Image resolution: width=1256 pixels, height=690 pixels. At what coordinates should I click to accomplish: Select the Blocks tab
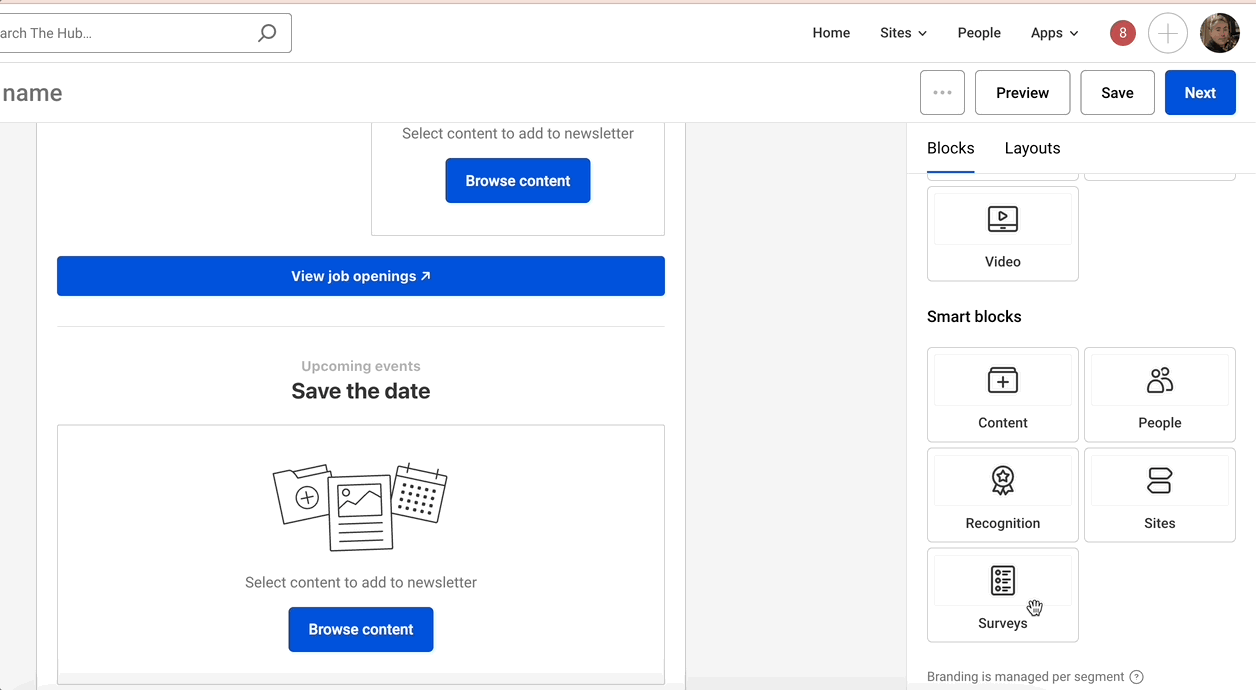click(x=950, y=148)
